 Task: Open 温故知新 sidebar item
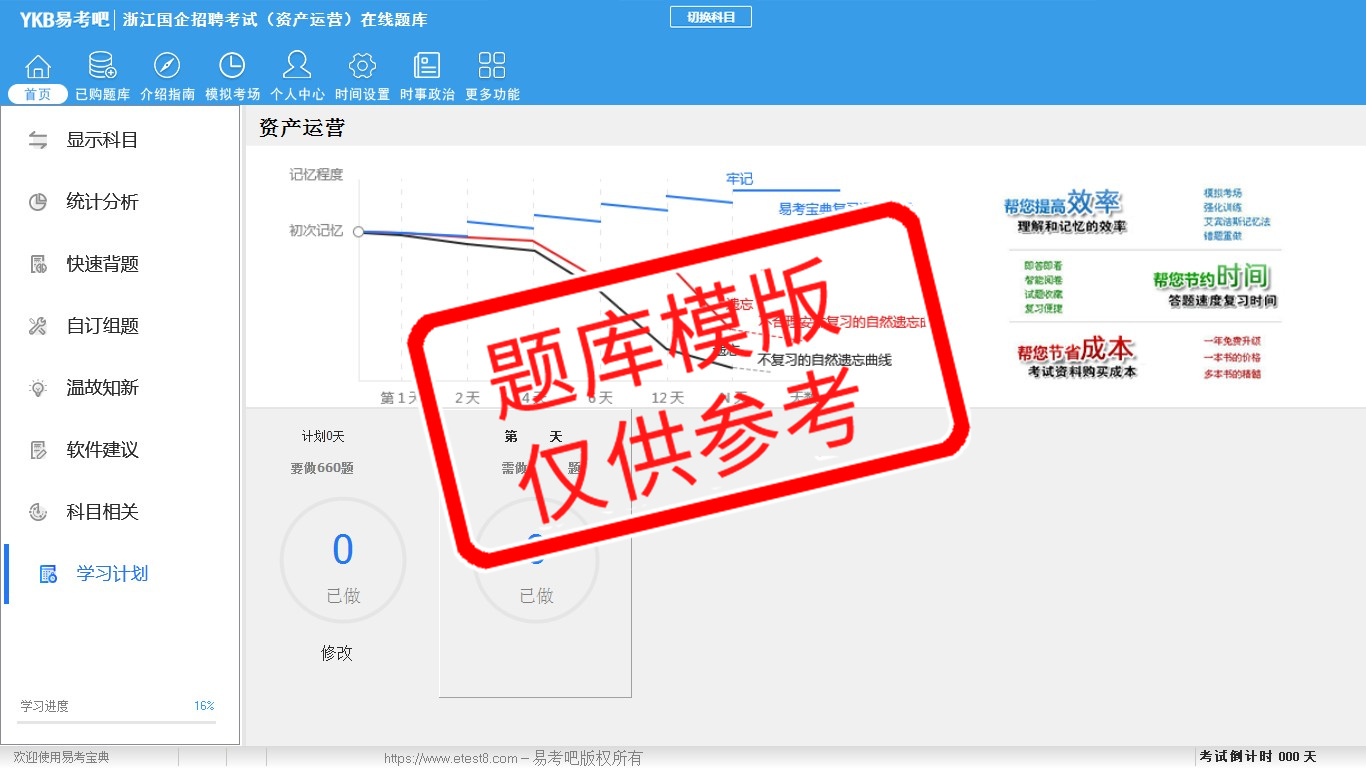tap(101, 388)
